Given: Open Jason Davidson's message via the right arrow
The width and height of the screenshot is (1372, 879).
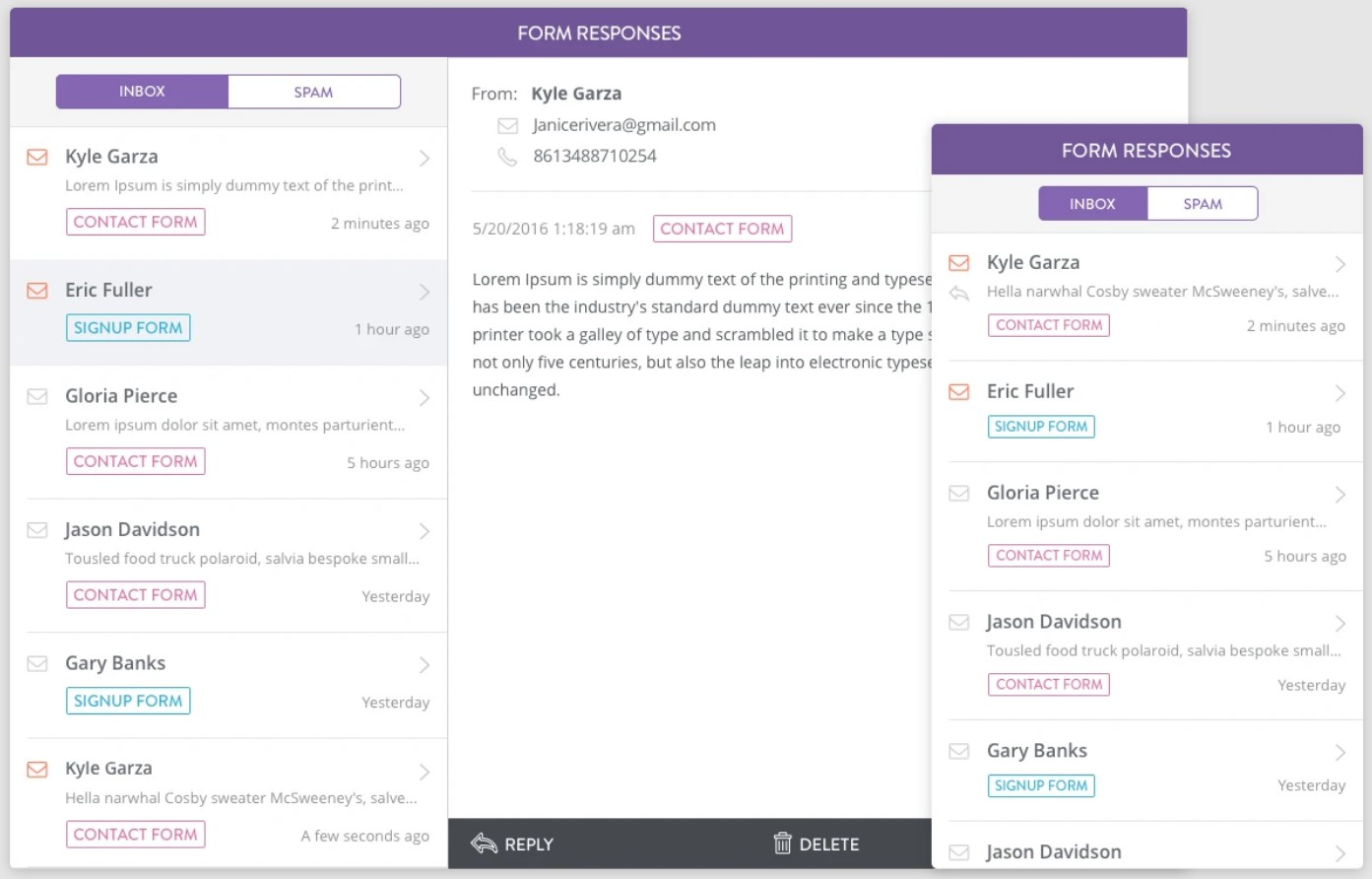Looking at the screenshot, I should coord(424,531).
